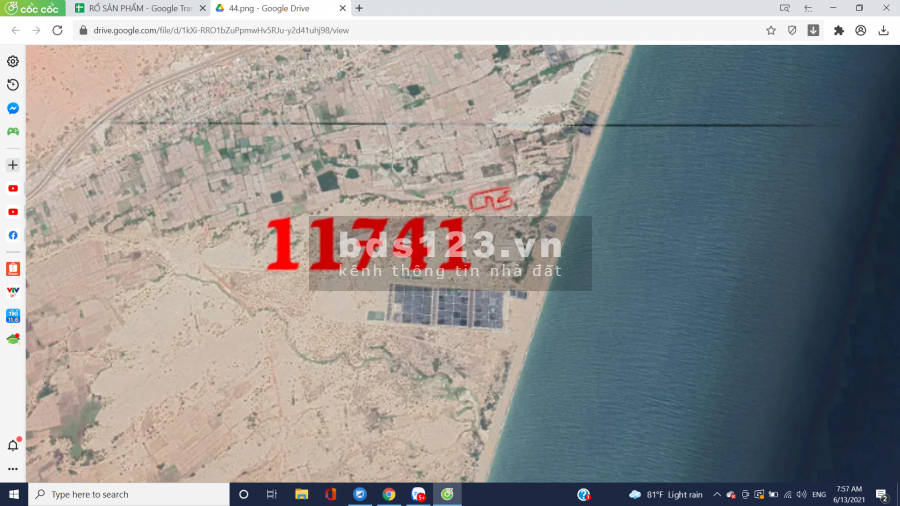900x506 pixels.
Task: Click the Windows taskbar search box
Action: tap(129, 494)
